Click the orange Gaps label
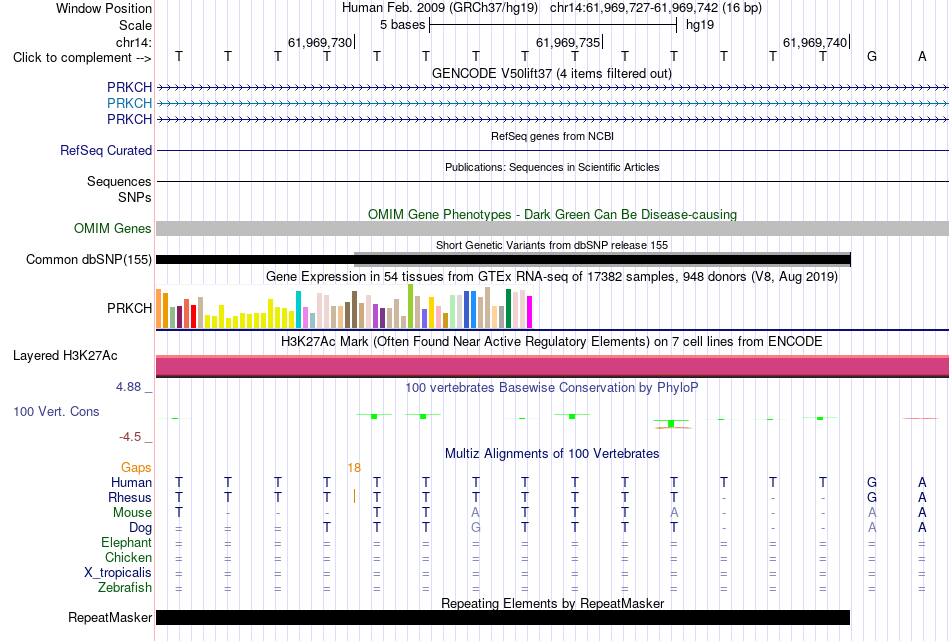Screen dimensions: 950x641 click(x=136, y=468)
